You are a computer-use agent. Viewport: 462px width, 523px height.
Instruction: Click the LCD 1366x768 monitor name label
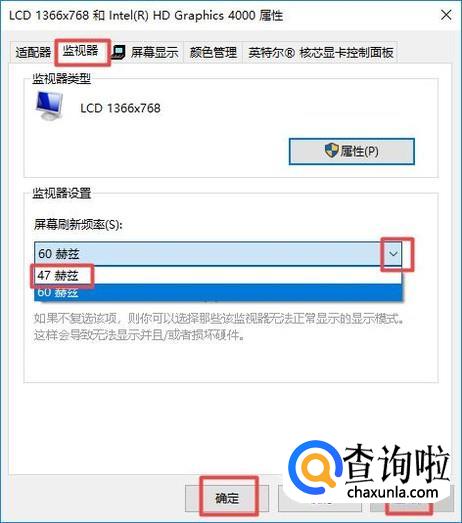tap(120, 108)
